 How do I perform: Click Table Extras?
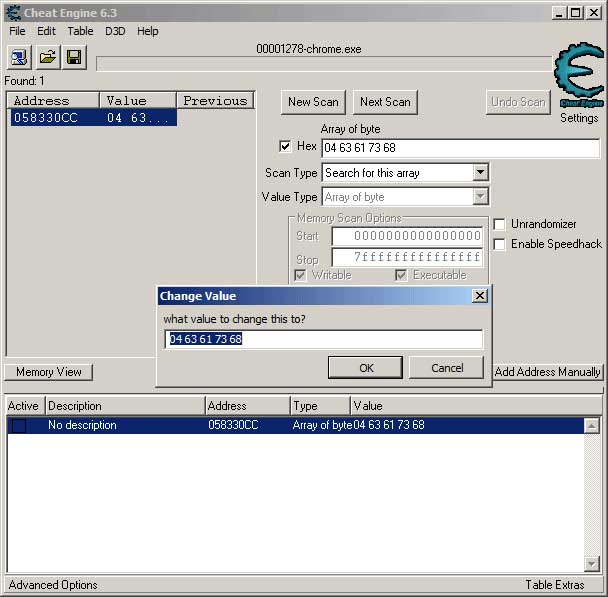pos(555,585)
